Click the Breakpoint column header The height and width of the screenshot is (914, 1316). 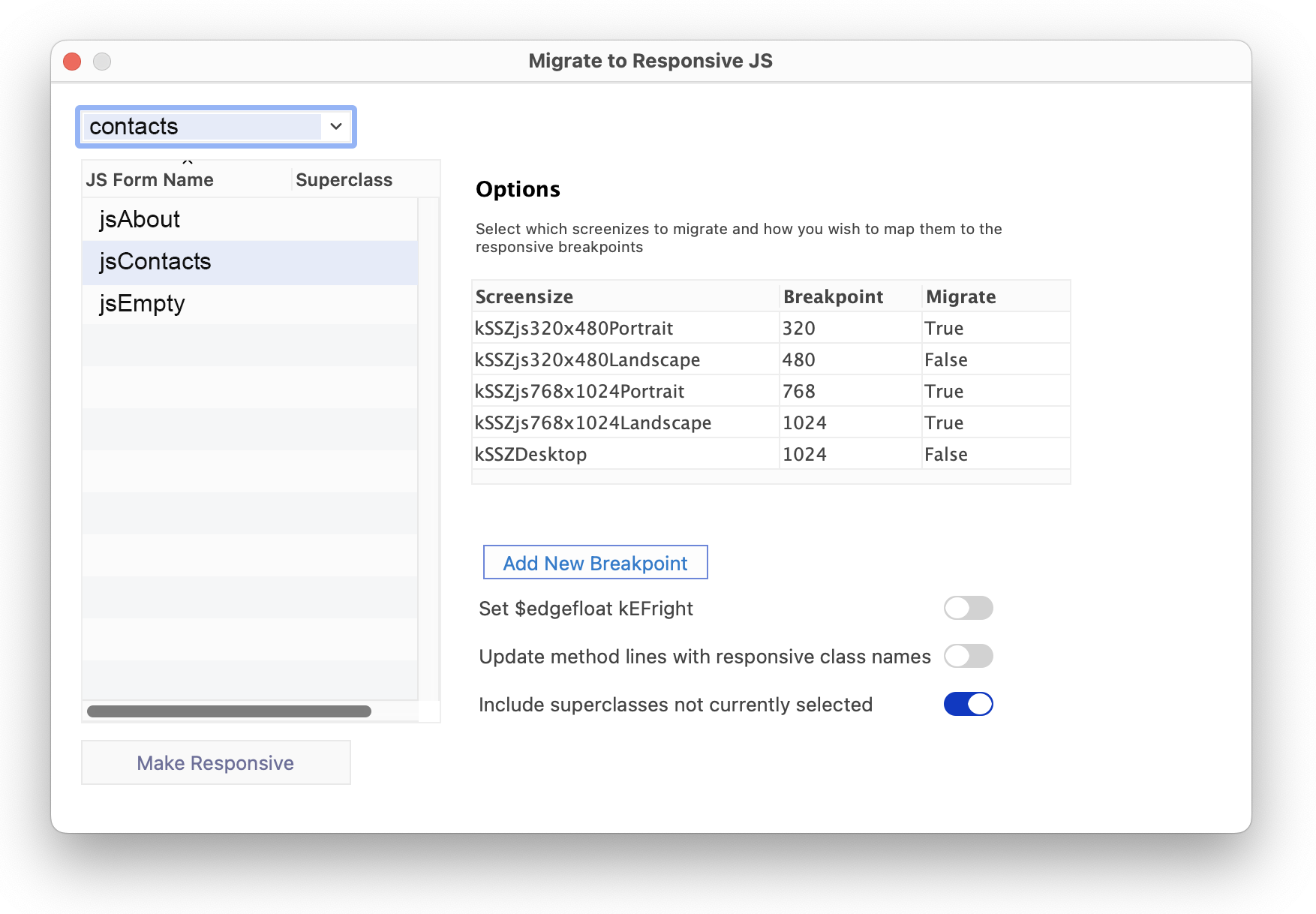point(851,296)
